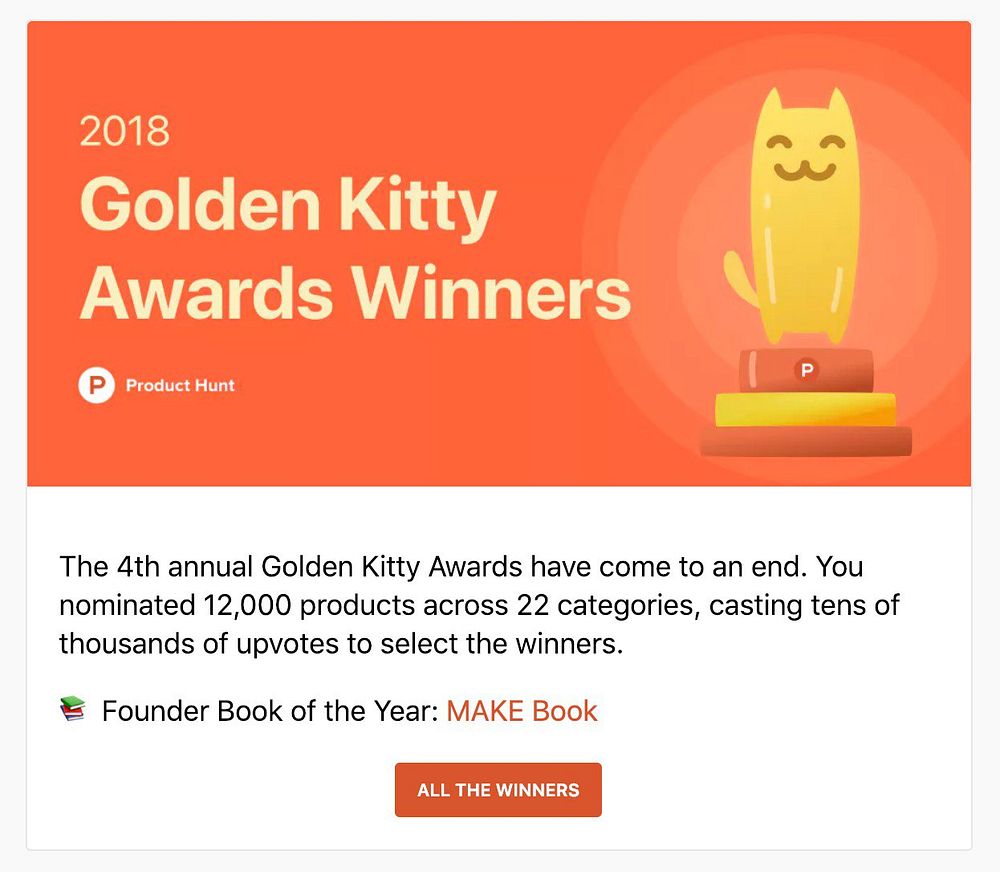1000x872 pixels.
Task: Click the yellow middle tier of trophy base
Action: click(x=805, y=409)
